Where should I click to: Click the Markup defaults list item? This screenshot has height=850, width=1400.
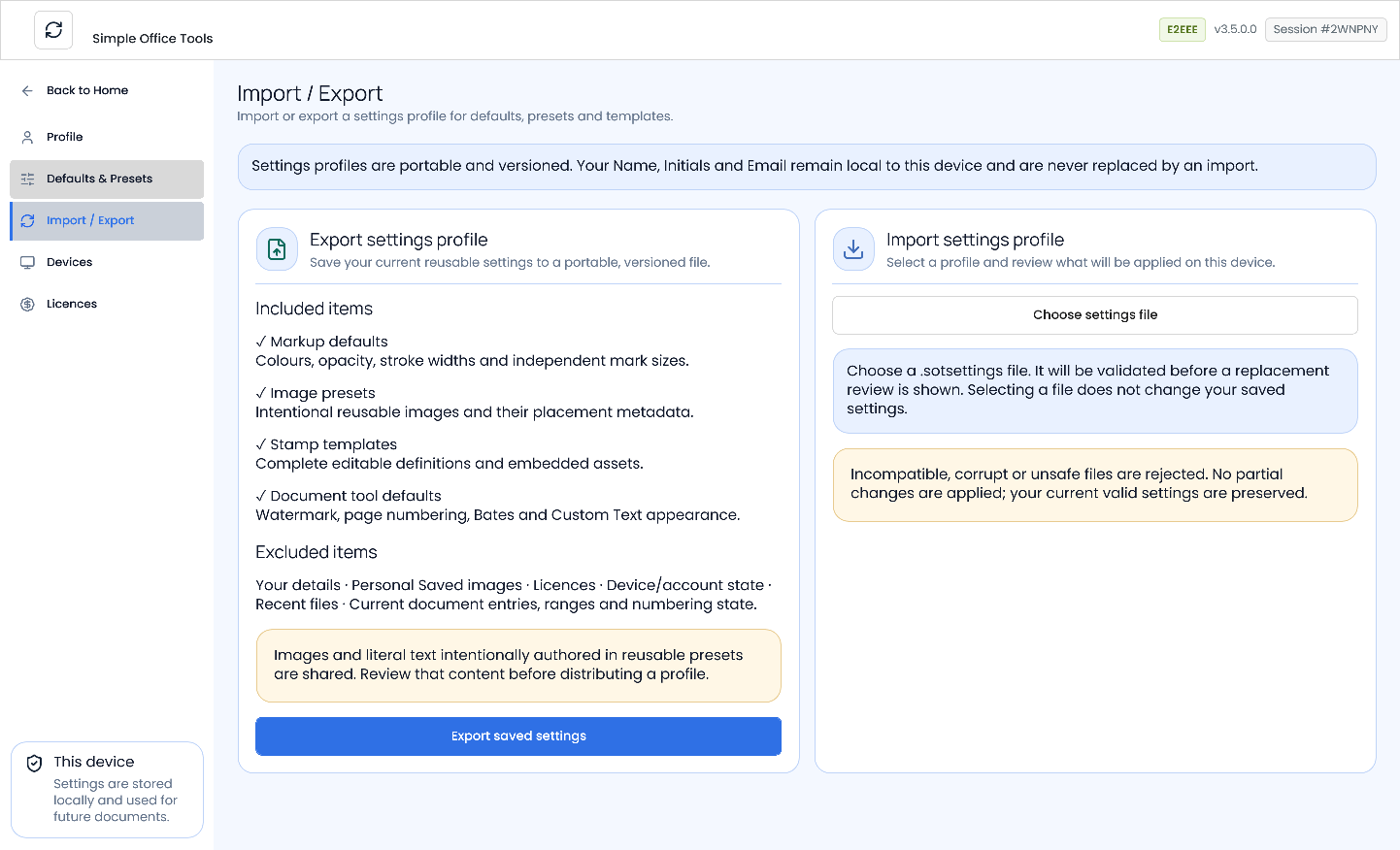pos(472,351)
